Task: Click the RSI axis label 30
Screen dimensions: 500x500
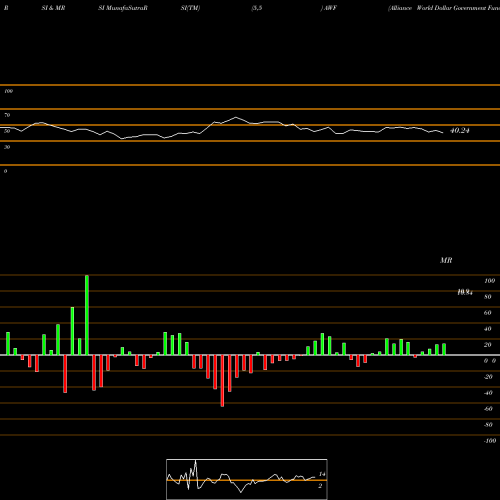Action: pyautogui.click(x=7, y=147)
